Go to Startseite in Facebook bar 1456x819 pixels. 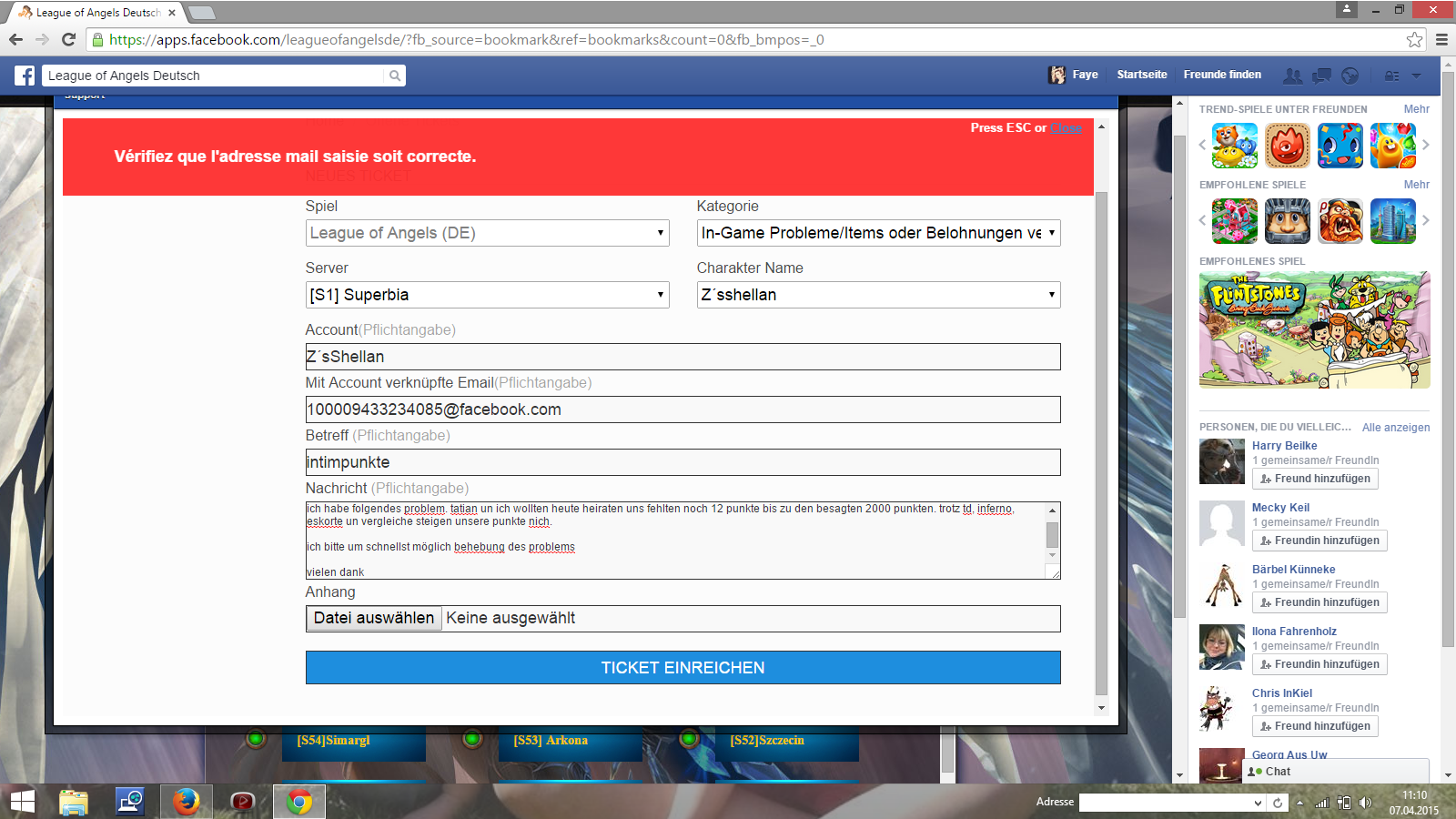click(x=1141, y=75)
